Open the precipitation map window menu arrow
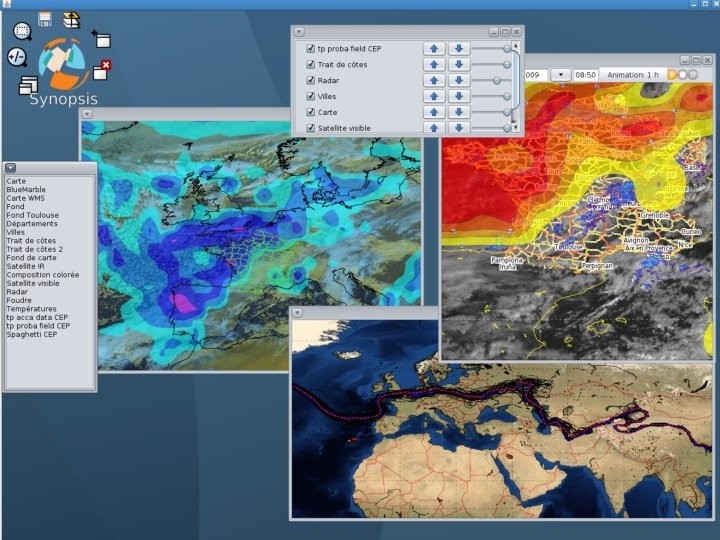720x540 pixels. pos(87,114)
